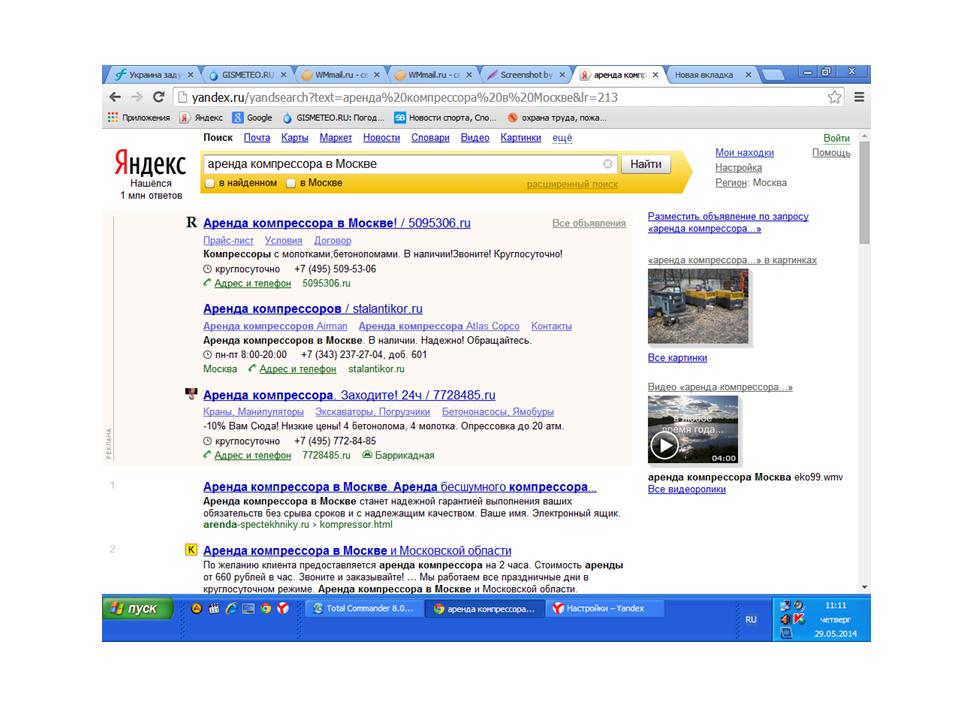Screen dimensions: 960x720
Task: Open Словари in the Yandex services menu
Action: click(x=430, y=138)
